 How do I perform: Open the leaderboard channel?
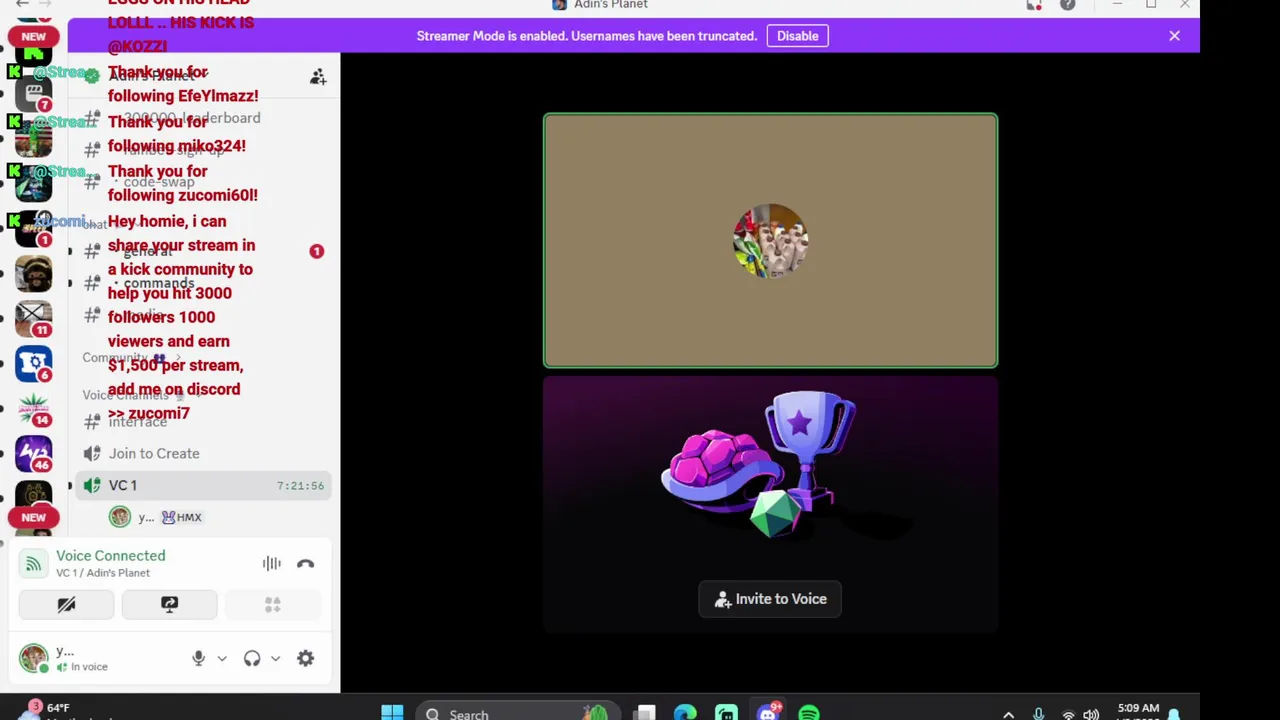(x=204, y=118)
